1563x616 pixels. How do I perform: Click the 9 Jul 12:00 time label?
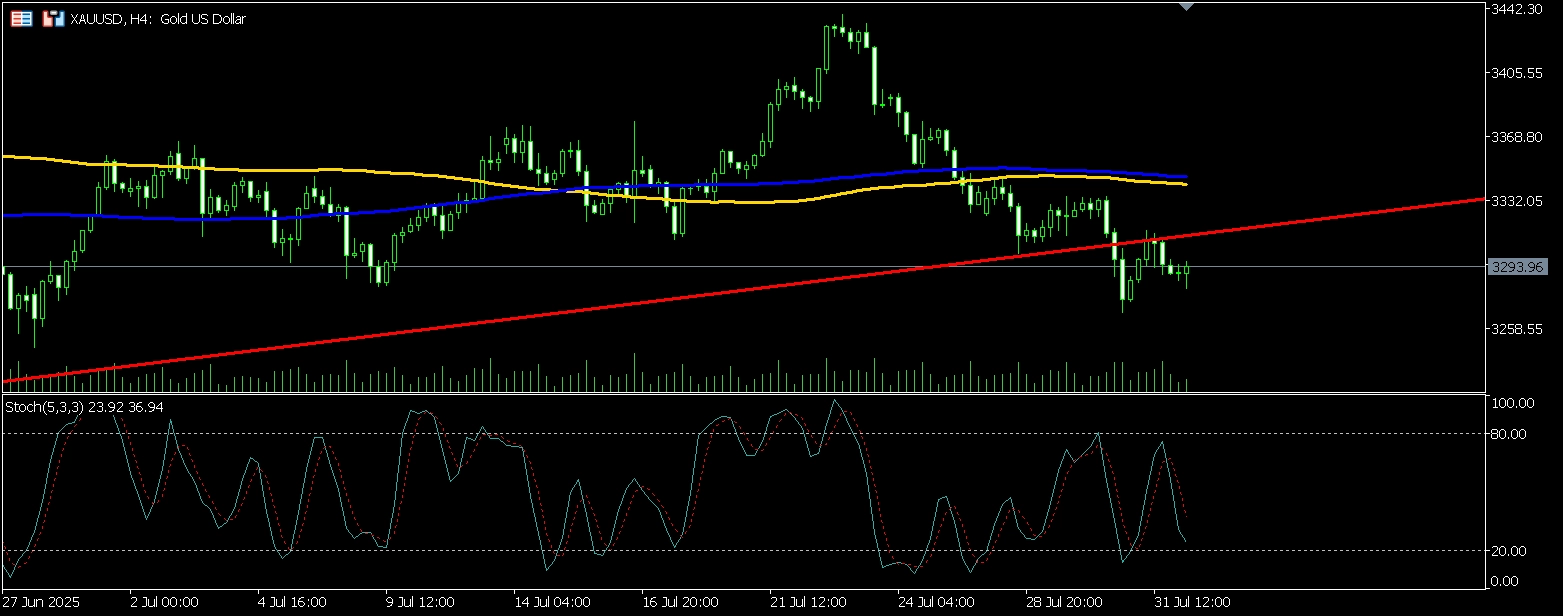coord(420,603)
